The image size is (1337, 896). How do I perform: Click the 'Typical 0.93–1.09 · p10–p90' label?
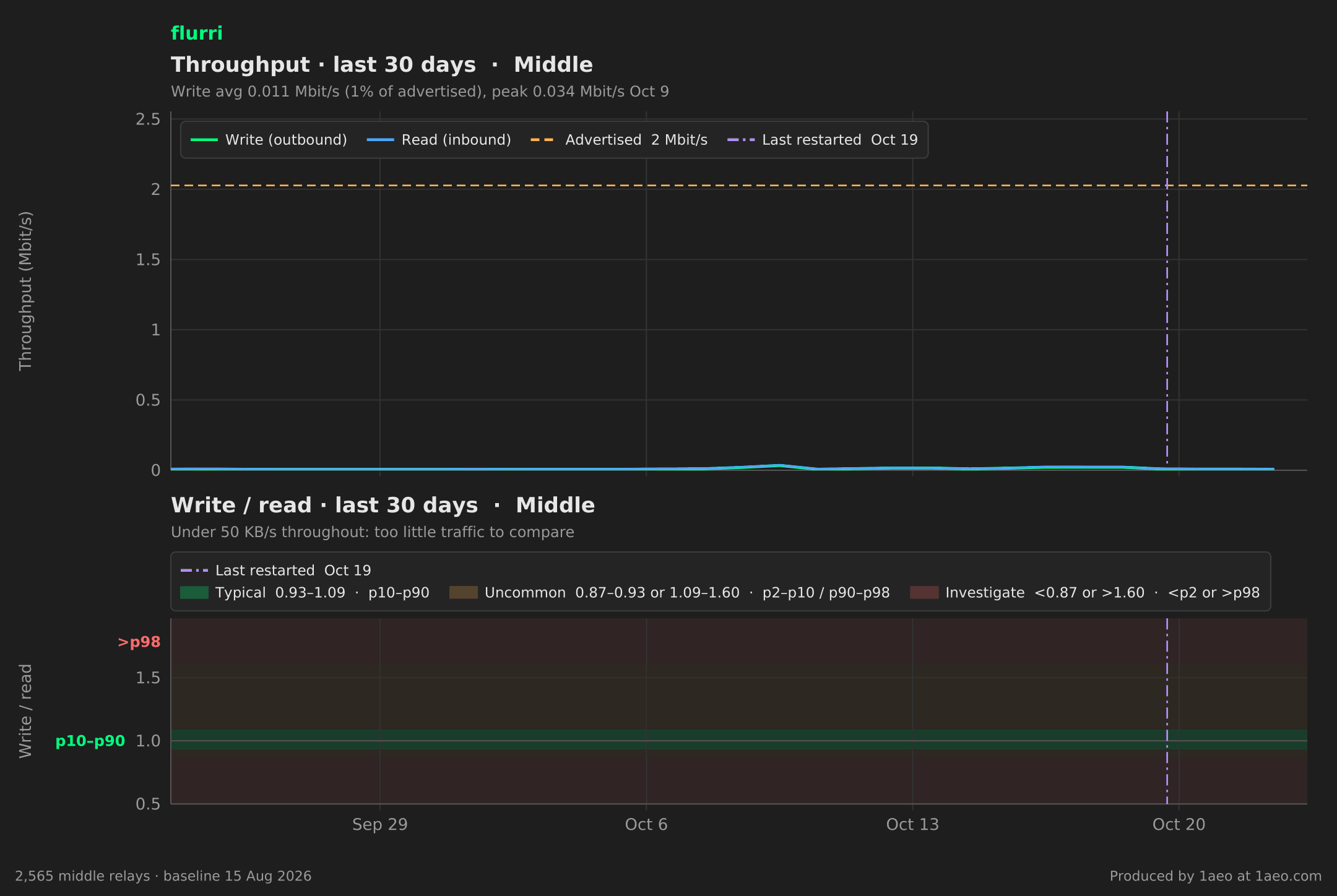[x=322, y=593]
